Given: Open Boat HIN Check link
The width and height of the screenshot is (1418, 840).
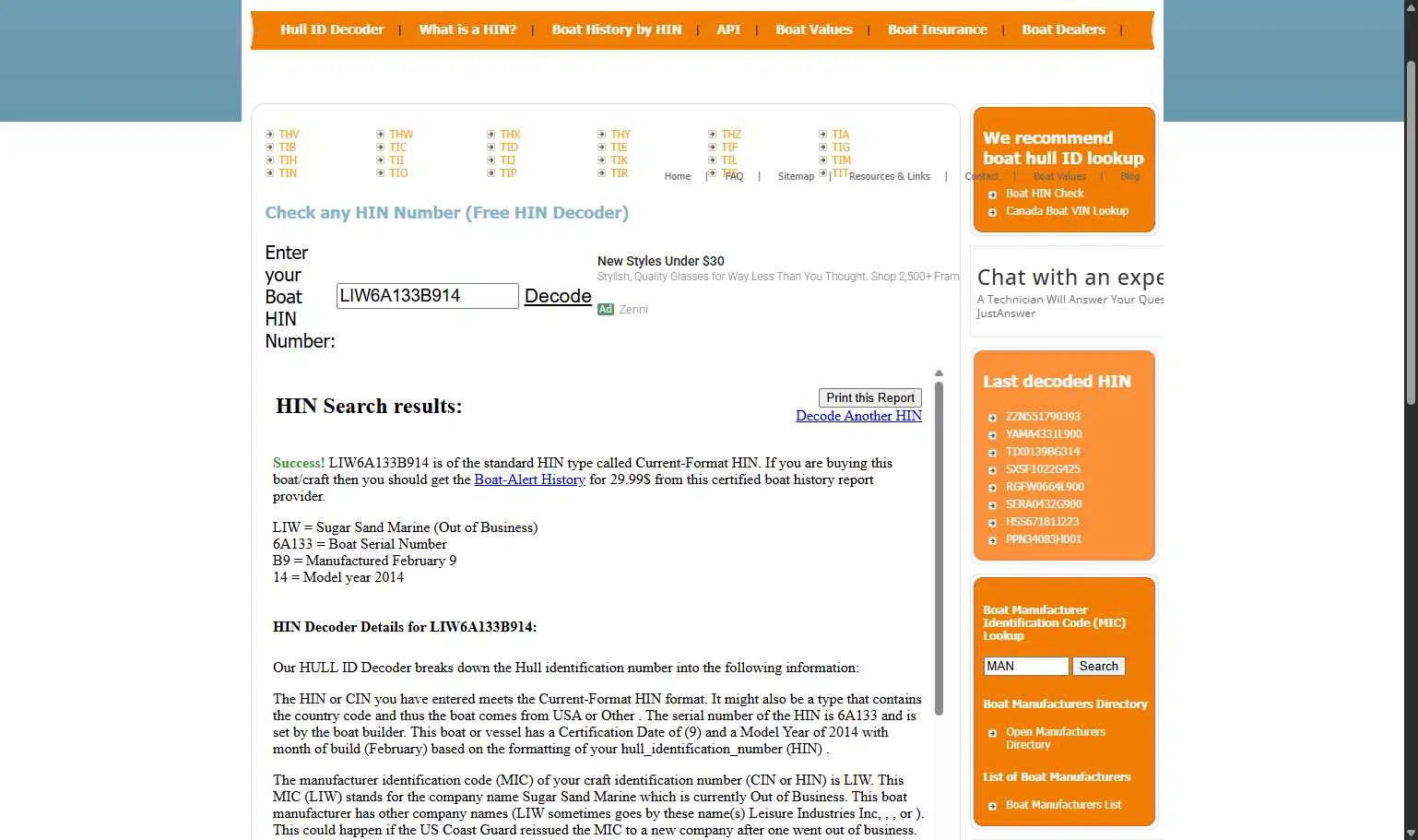Looking at the screenshot, I should click(x=1045, y=194).
